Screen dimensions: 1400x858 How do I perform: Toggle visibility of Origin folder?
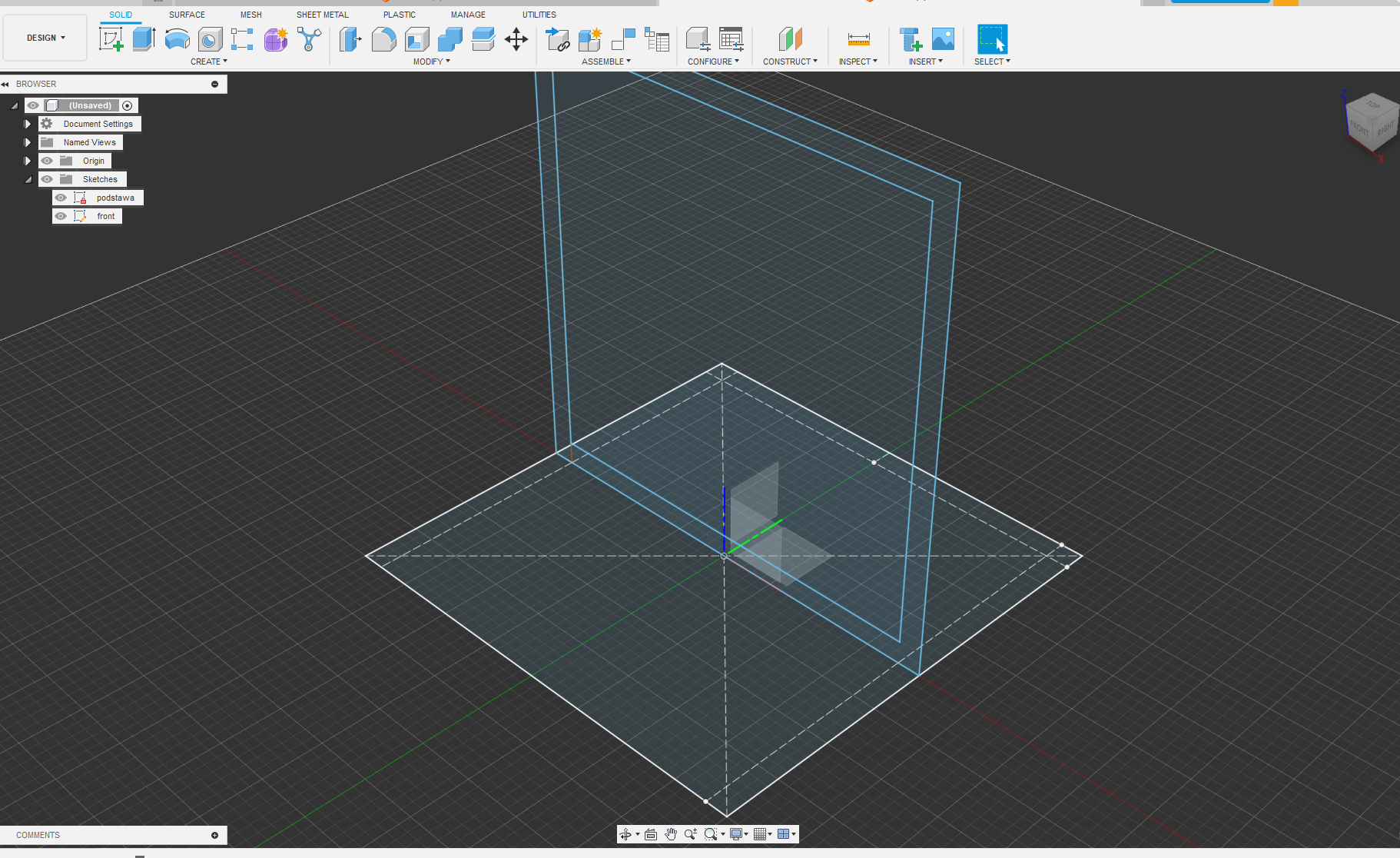point(47,161)
